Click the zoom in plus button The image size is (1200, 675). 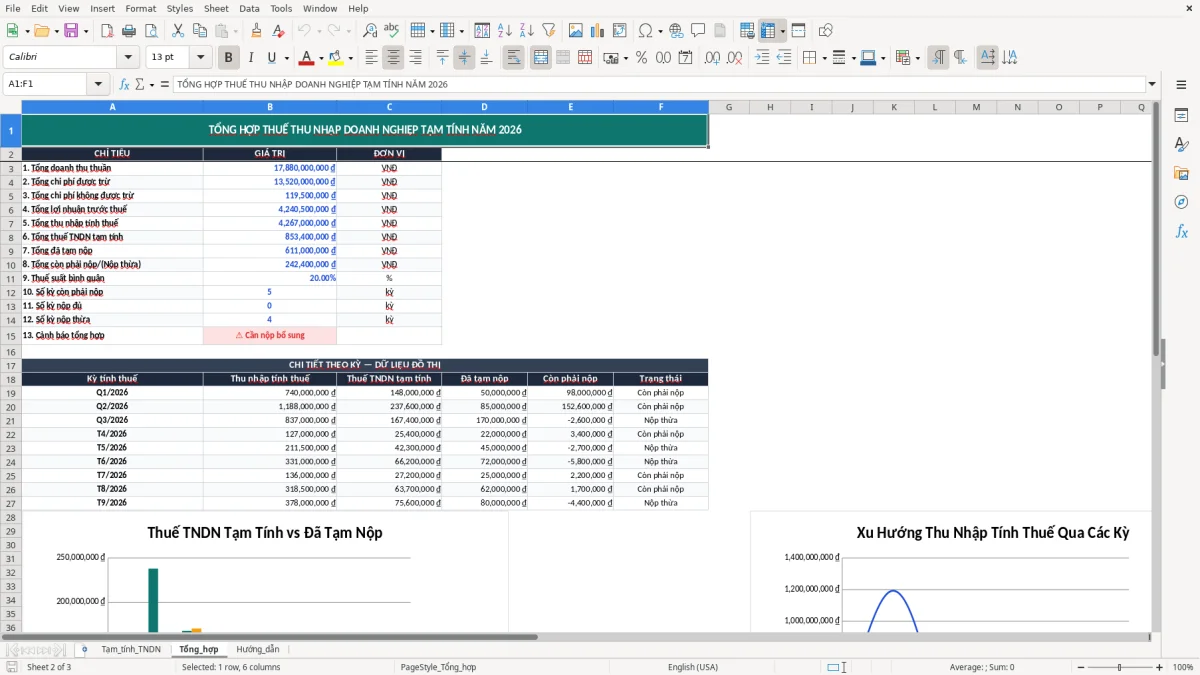click(x=1160, y=667)
